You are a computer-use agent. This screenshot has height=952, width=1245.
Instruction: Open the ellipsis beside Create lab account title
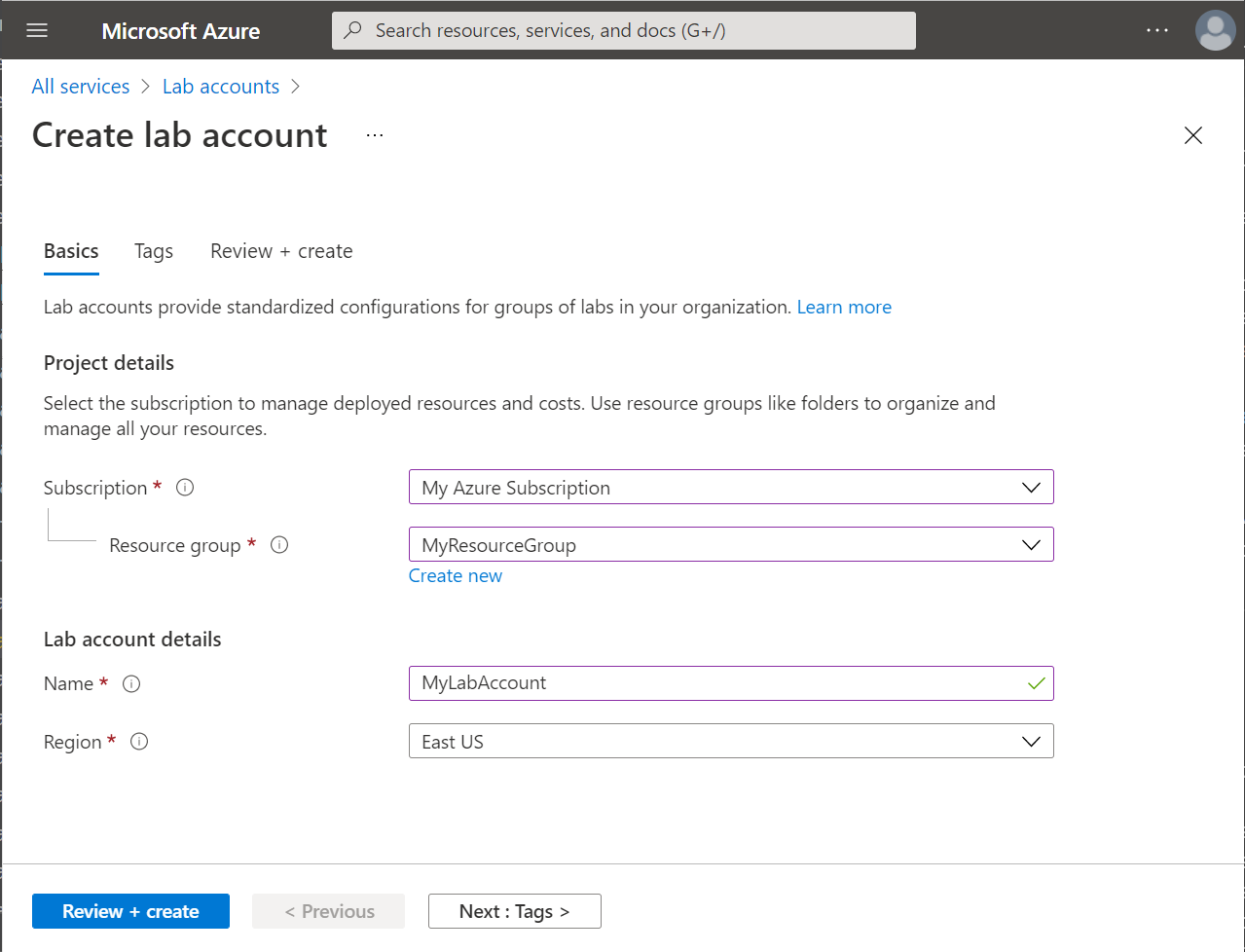click(x=374, y=134)
